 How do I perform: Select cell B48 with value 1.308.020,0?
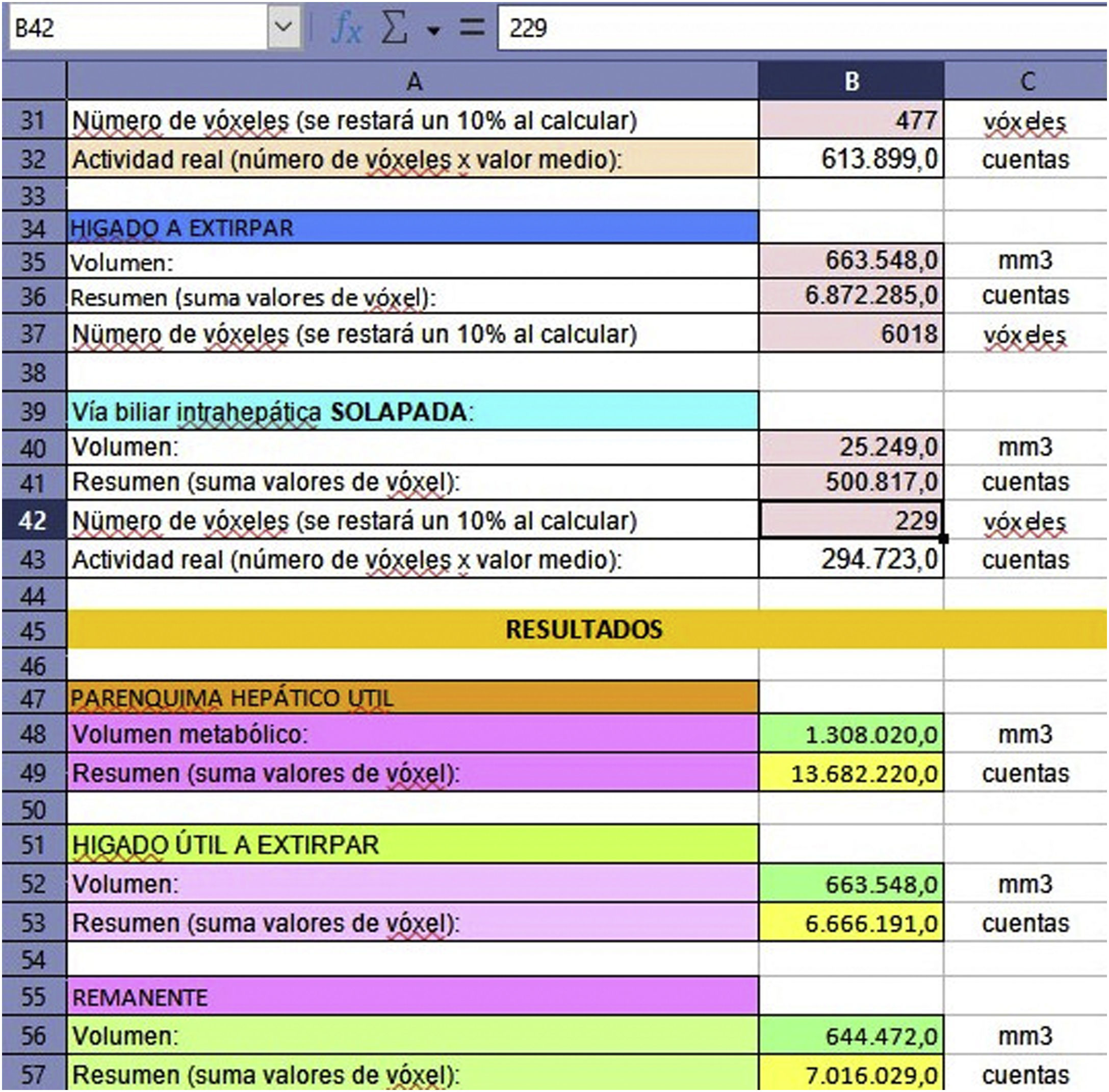coord(851,734)
